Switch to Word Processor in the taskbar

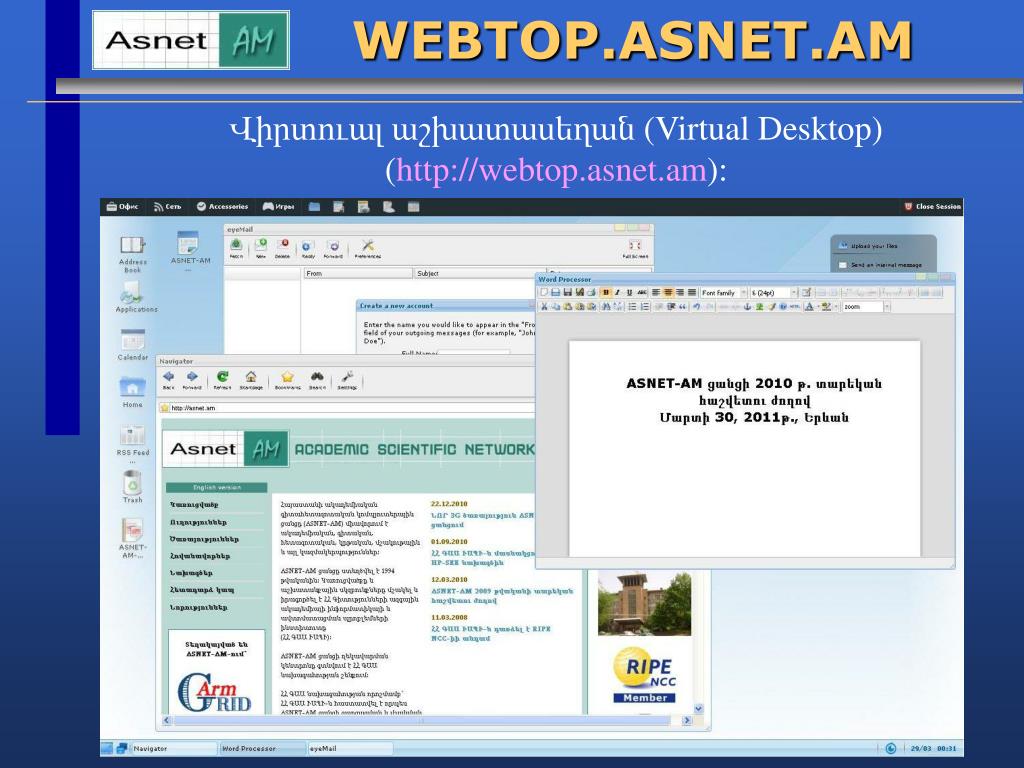(263, 748)
